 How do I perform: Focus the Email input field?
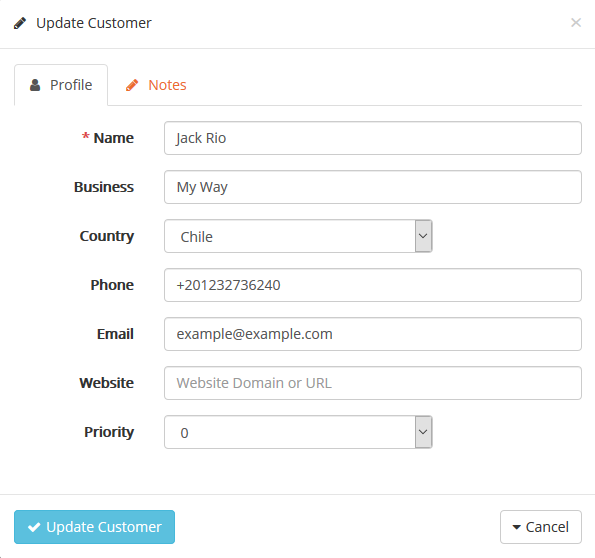[x=373, y=334]
